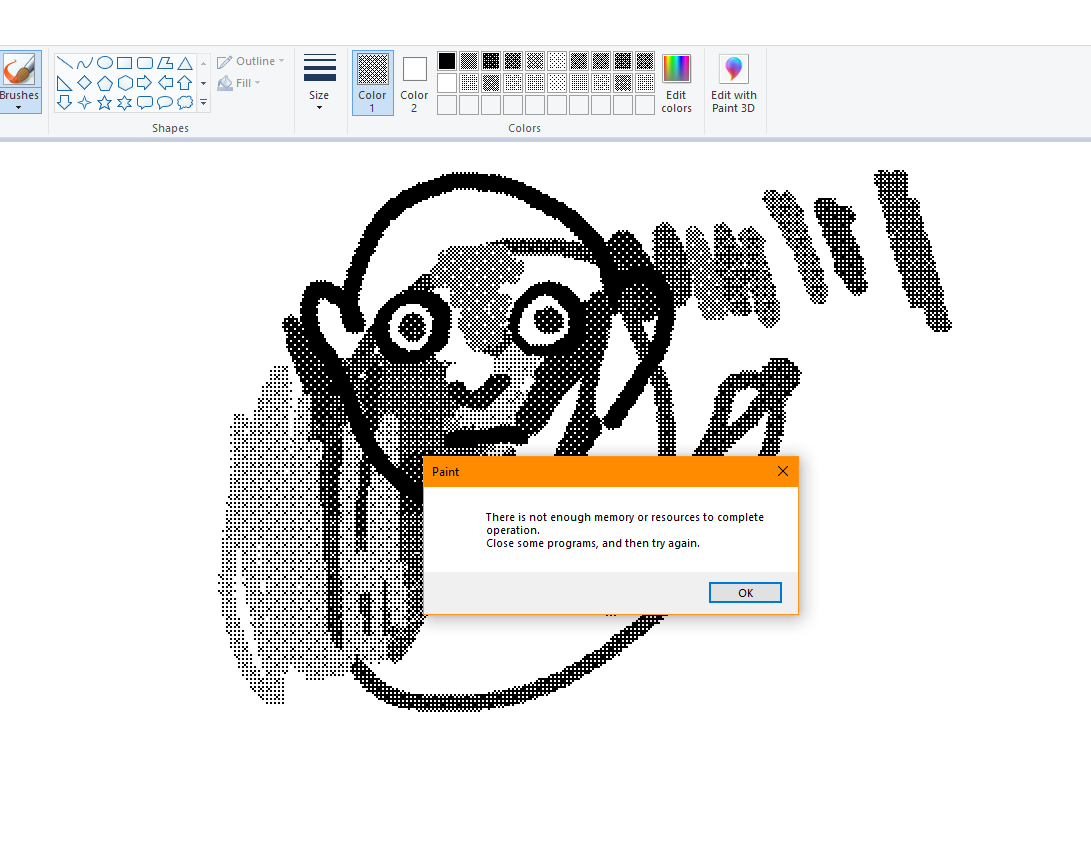Select the Hexagon shape

[125, 83]
